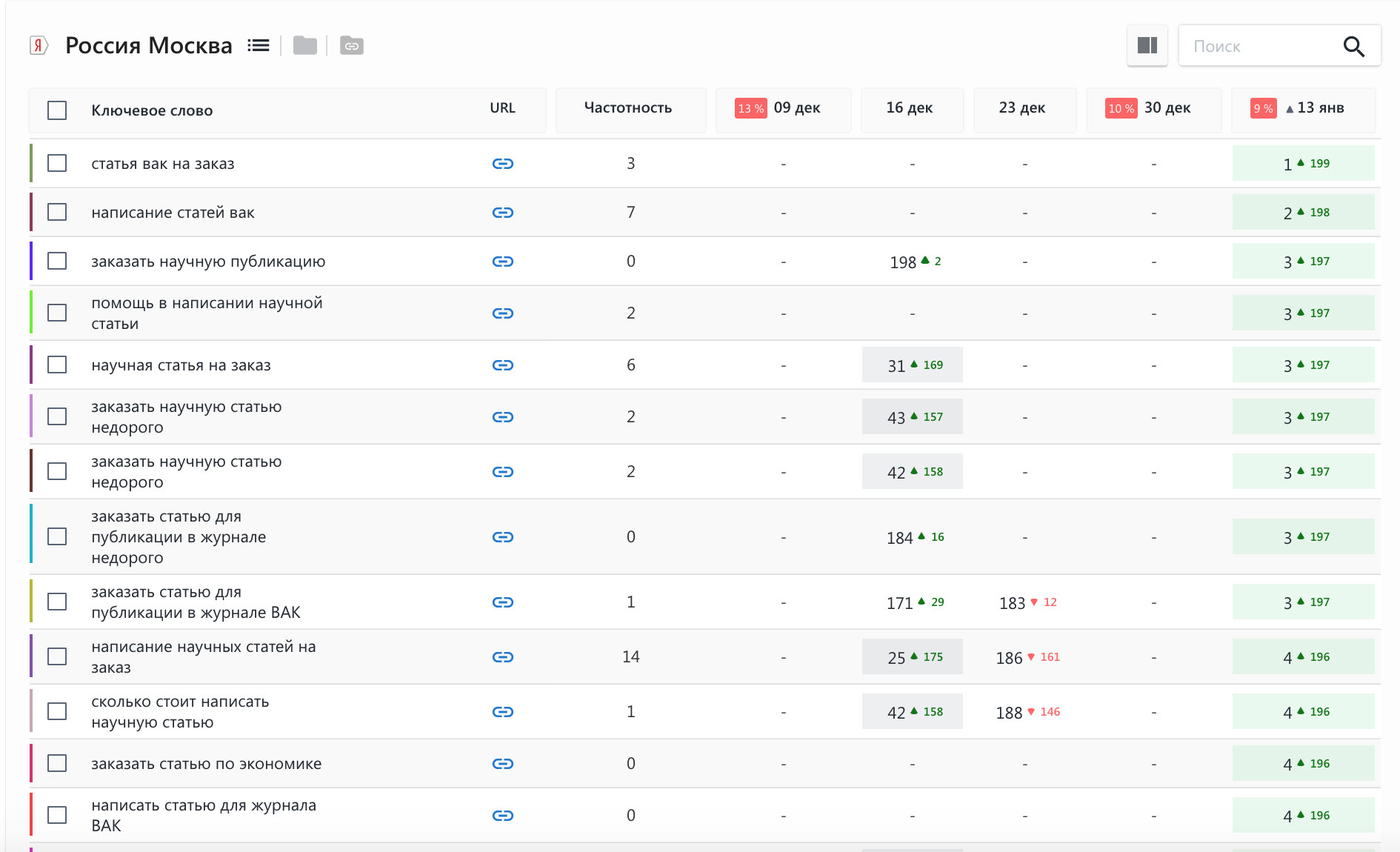The height and width of the screenshot is (852, 1400).
Task: Check the row написание статей вак
Action: click(x=57, y=212)
